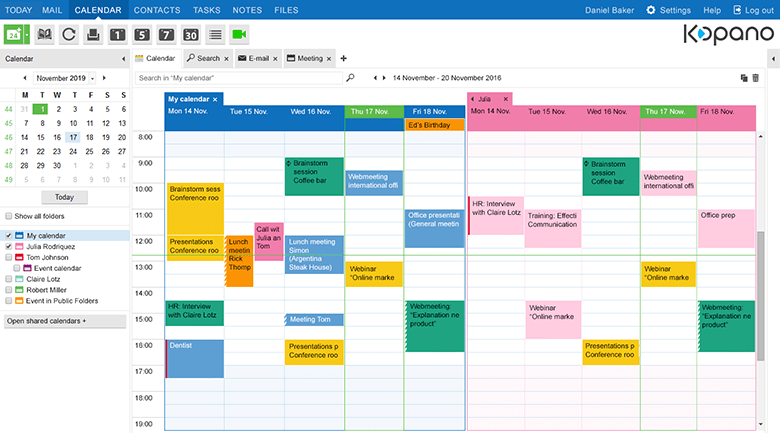
Task: Open the NOTES menu item
Action: (247, 10)
